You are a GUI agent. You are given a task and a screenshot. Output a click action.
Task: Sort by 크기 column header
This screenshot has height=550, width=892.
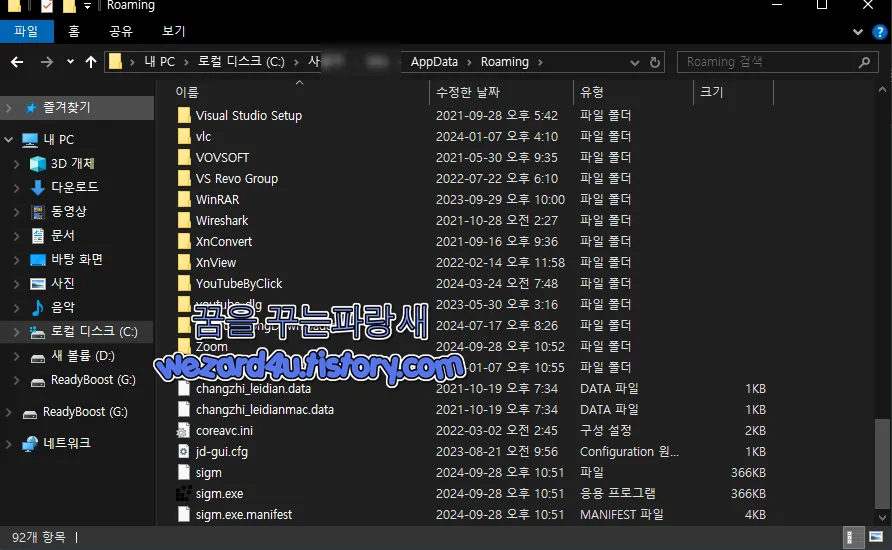point(711,92)
